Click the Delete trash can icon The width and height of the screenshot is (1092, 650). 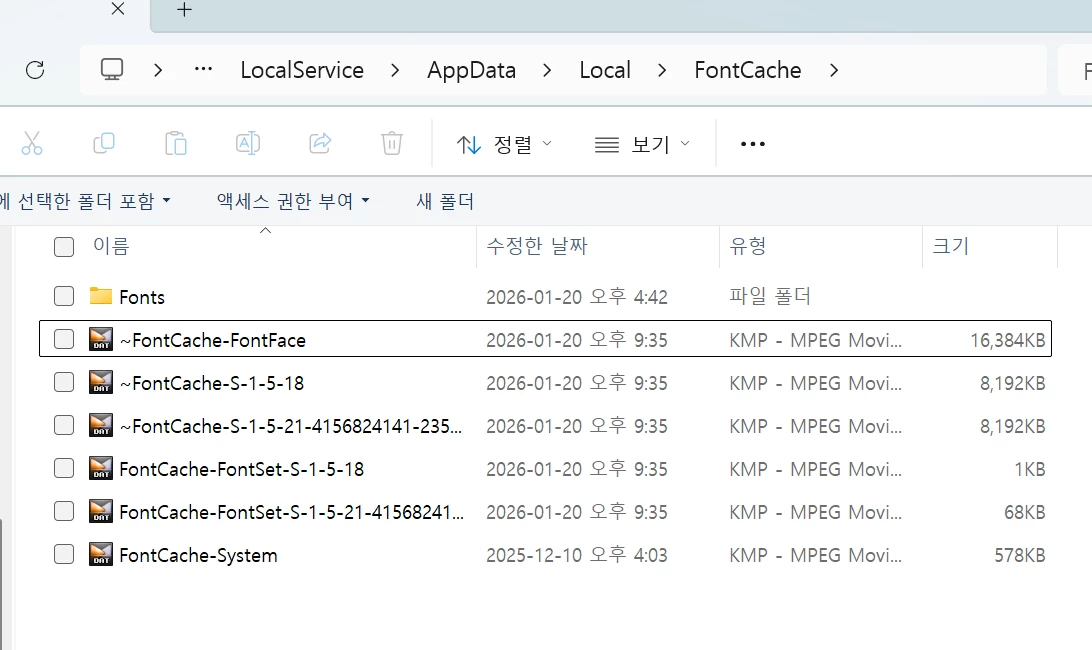(x=391, y=144)
